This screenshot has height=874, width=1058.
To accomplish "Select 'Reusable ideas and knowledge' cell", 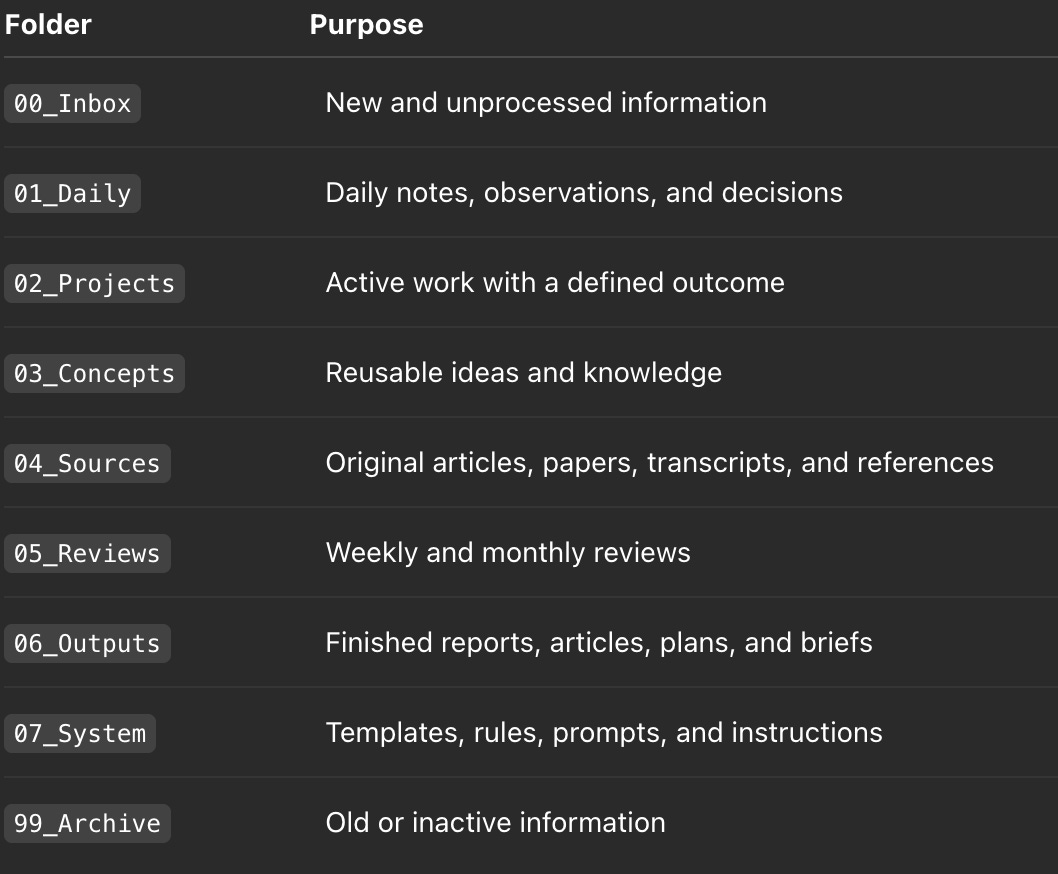I will [524, 373].
